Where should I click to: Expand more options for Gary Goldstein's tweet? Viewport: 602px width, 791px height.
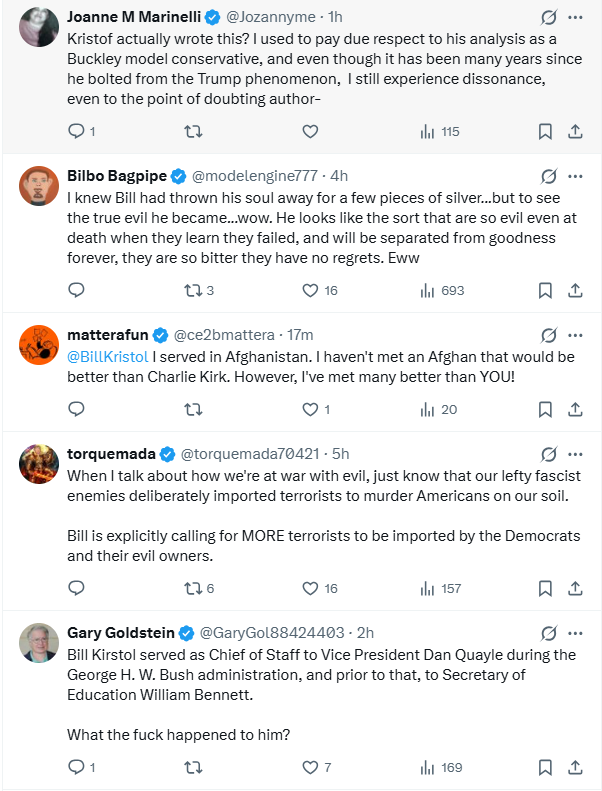[575, 632]
